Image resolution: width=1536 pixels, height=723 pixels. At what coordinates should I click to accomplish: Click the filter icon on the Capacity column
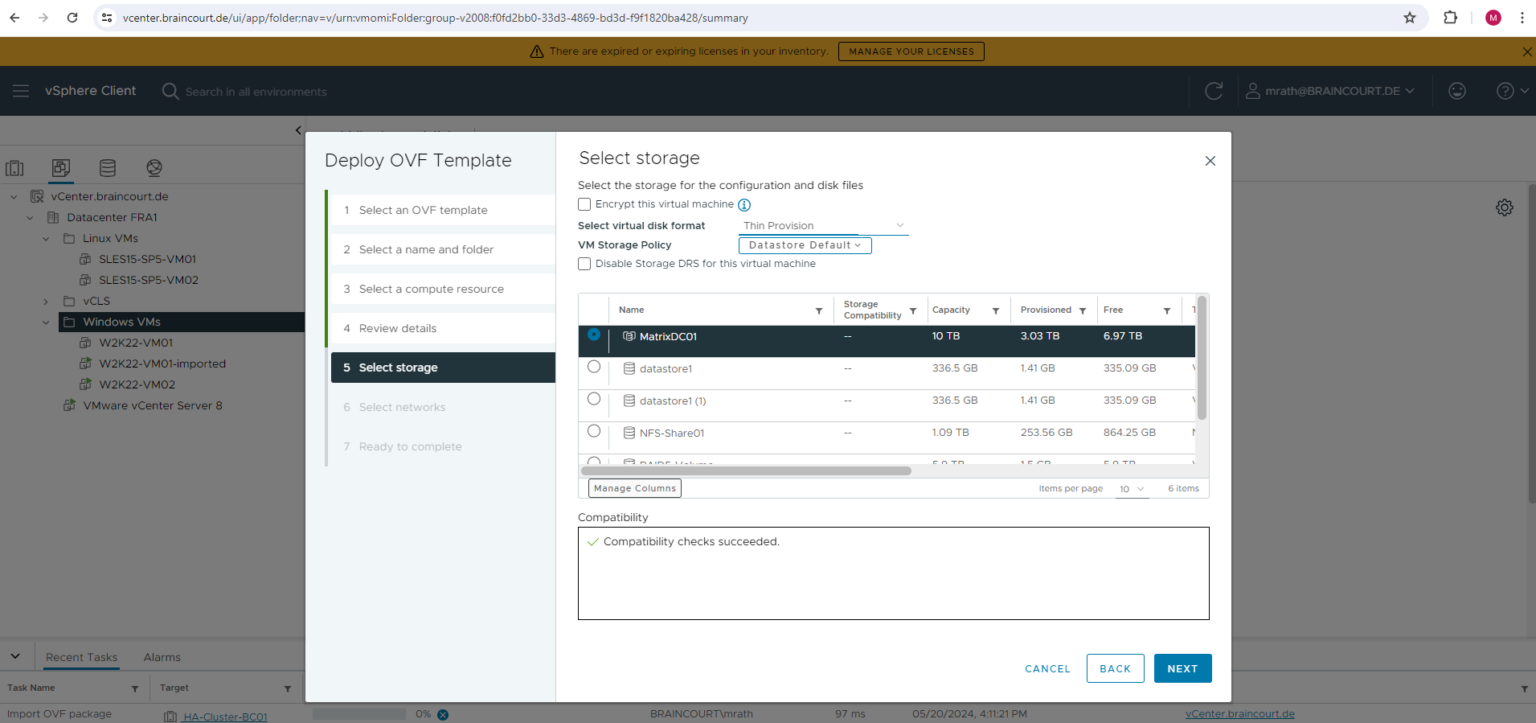997,309
